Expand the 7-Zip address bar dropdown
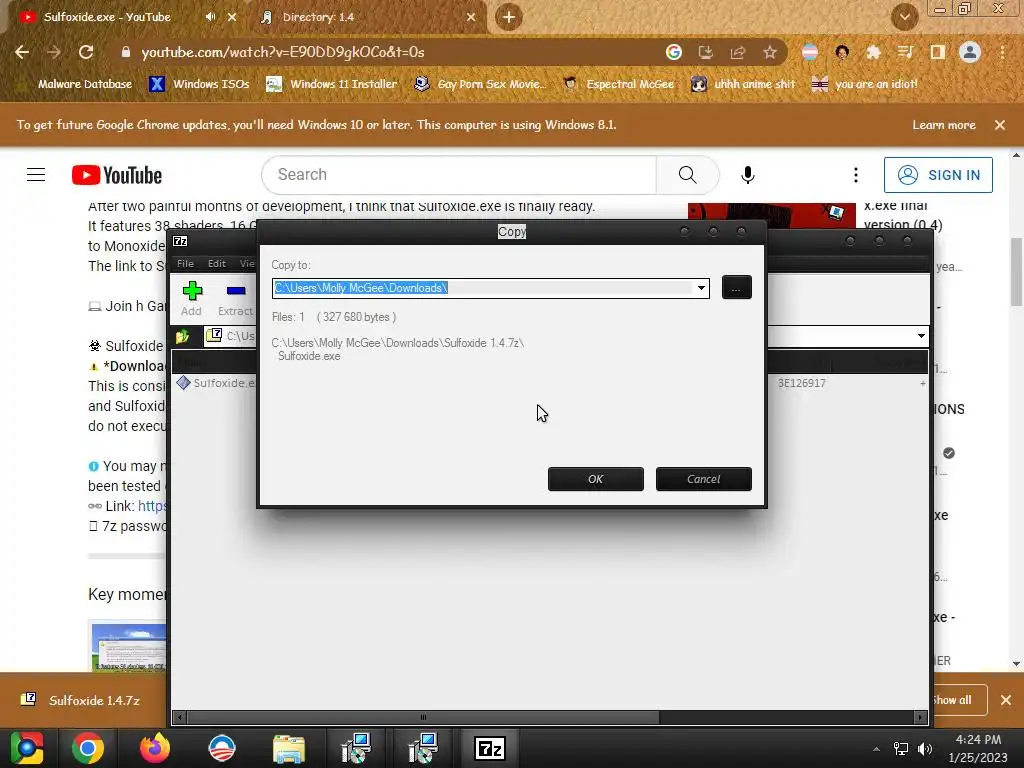The image size is (1024, 768). [x=921, y=336]
